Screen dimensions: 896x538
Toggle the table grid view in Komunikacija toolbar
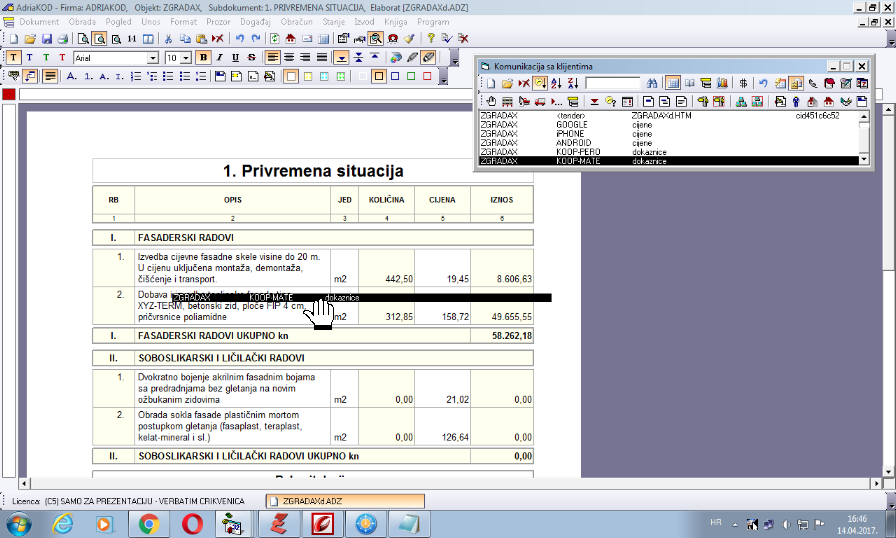point(673,83)
